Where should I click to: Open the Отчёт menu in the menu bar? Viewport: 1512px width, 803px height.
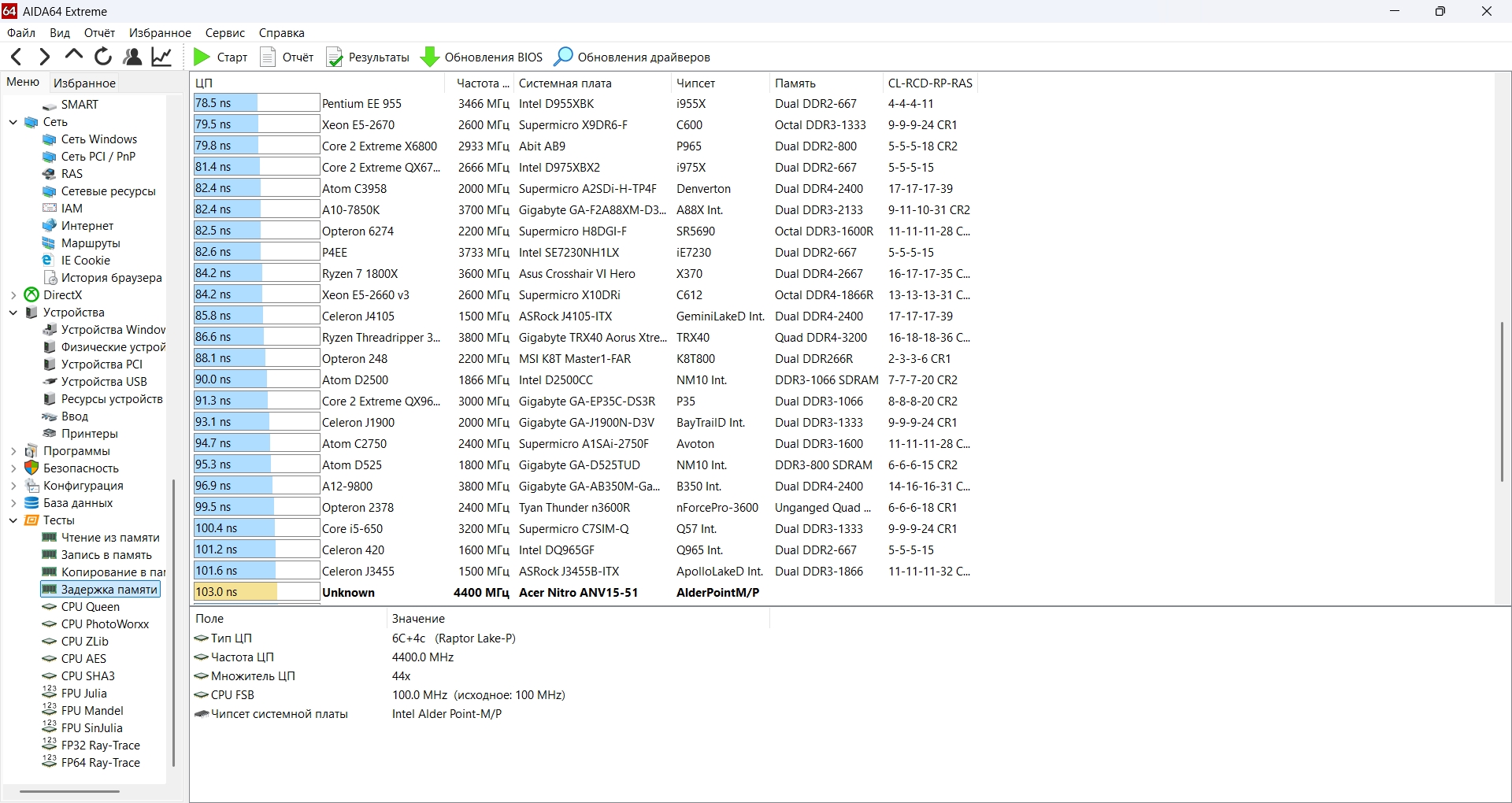click(x=100, y=33)
